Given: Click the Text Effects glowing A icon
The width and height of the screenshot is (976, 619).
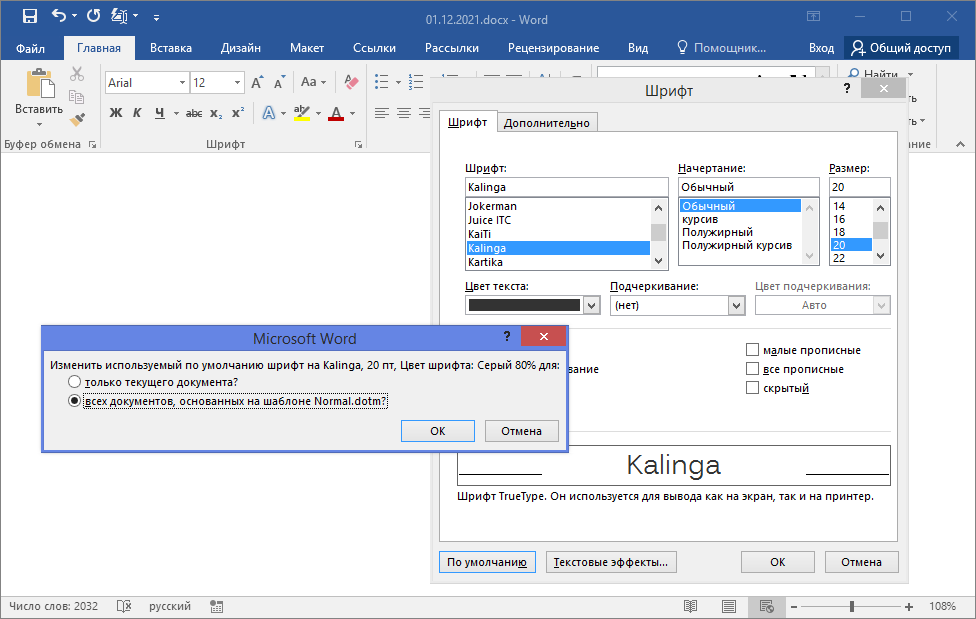Looking at the screenshot, I should pos(268,113).
